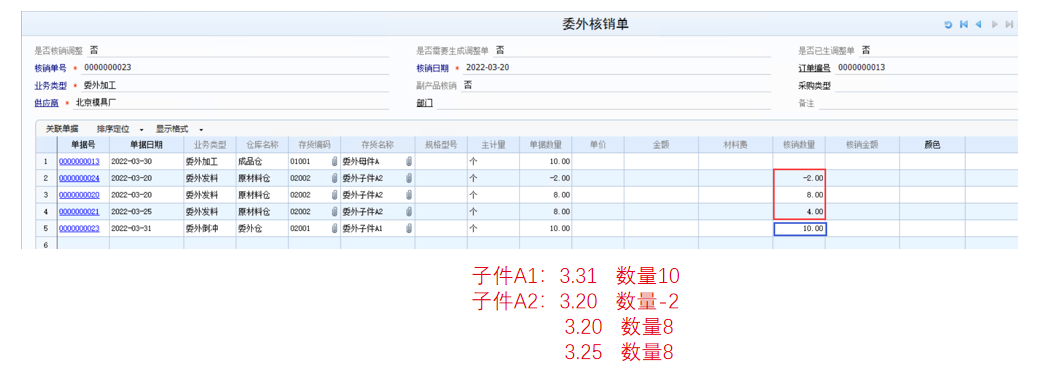1044x379 pixels.
Task: Click the 存货编码 paperclip in row 3
Action: (x=335, y=194)
